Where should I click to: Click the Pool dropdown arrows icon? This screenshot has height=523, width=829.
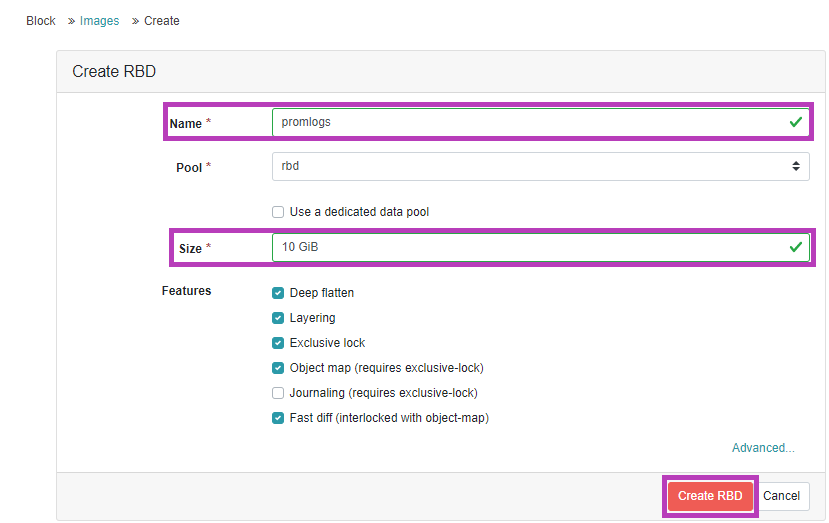pyautogui.click(x=796, y=166)
